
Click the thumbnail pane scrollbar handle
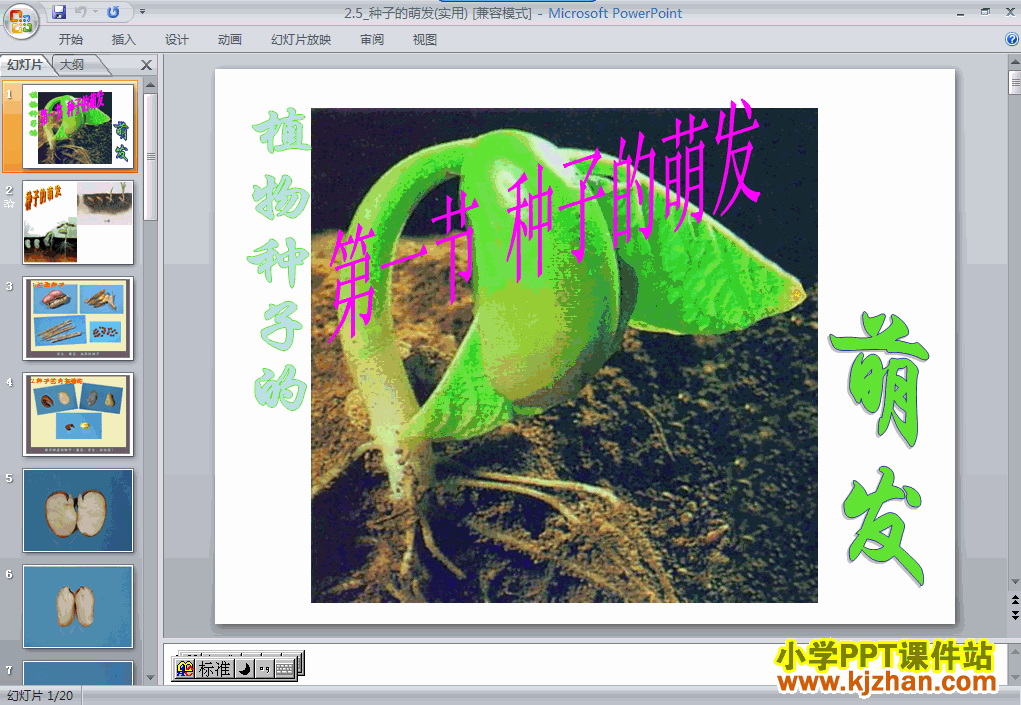tap(150, 156)
